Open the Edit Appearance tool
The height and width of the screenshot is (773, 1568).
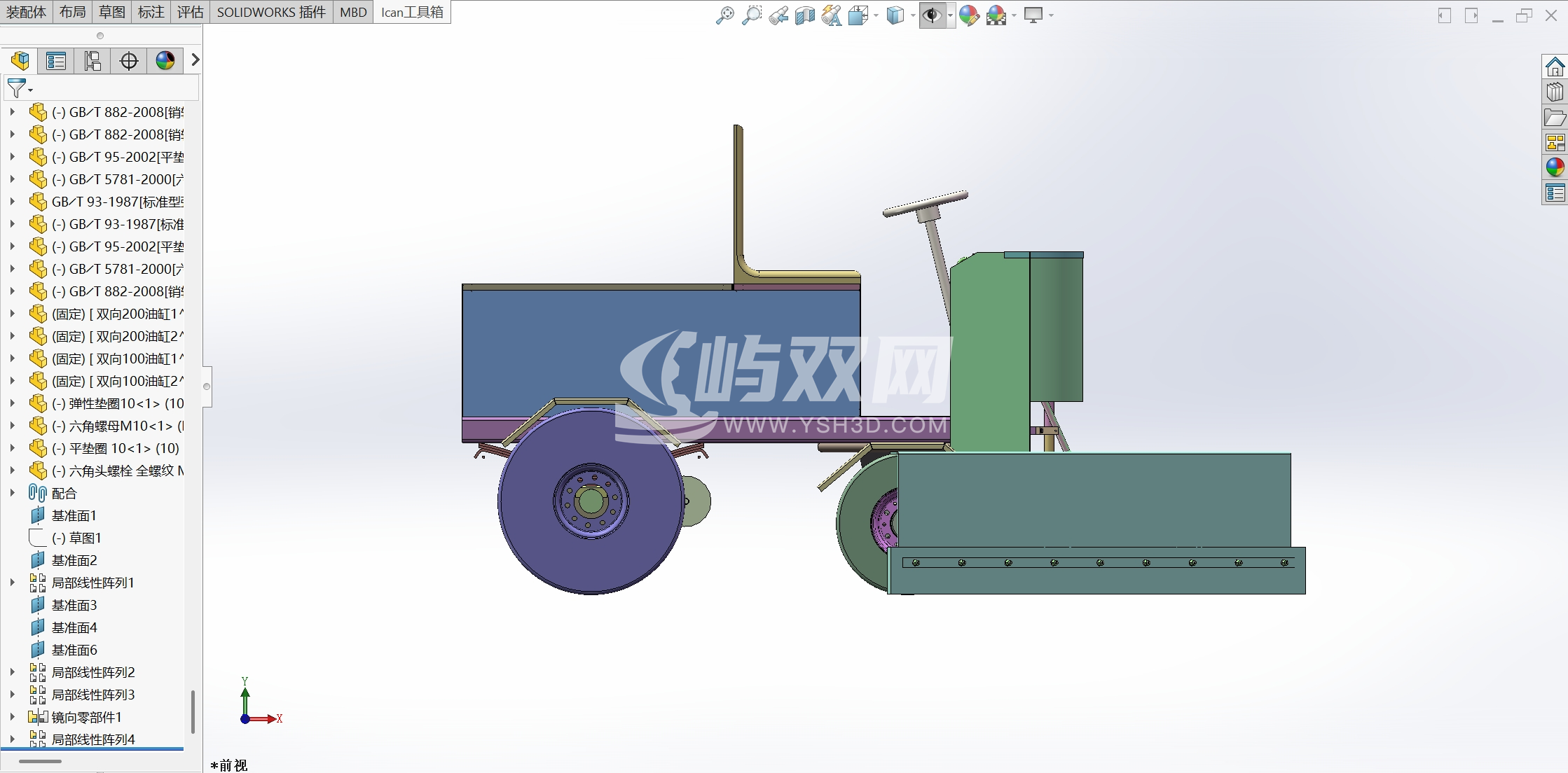969,15
